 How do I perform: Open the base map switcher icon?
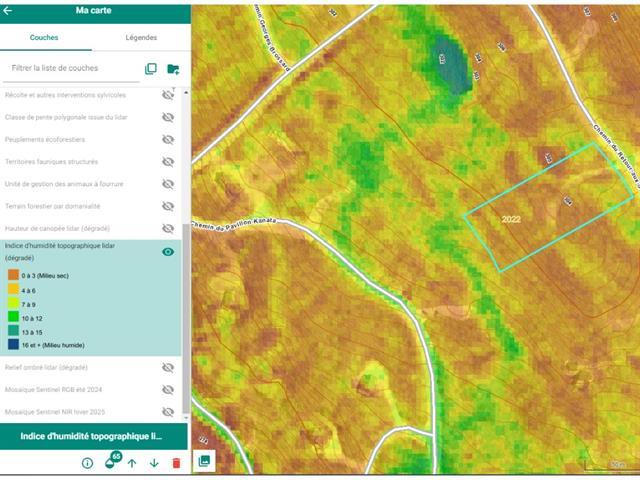(204, 461)
